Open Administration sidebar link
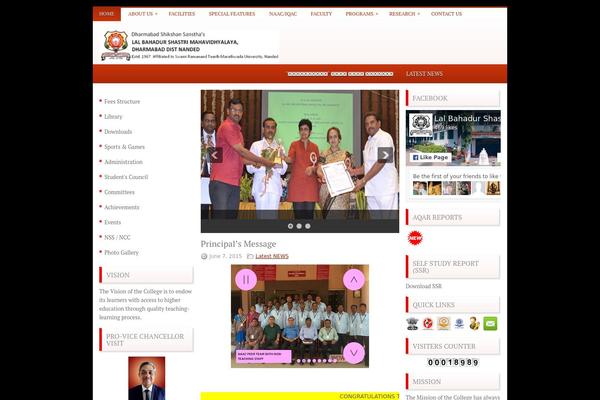The width and height of the screenshot is (600, 400). pyautogui.click(x=123, y=162)
